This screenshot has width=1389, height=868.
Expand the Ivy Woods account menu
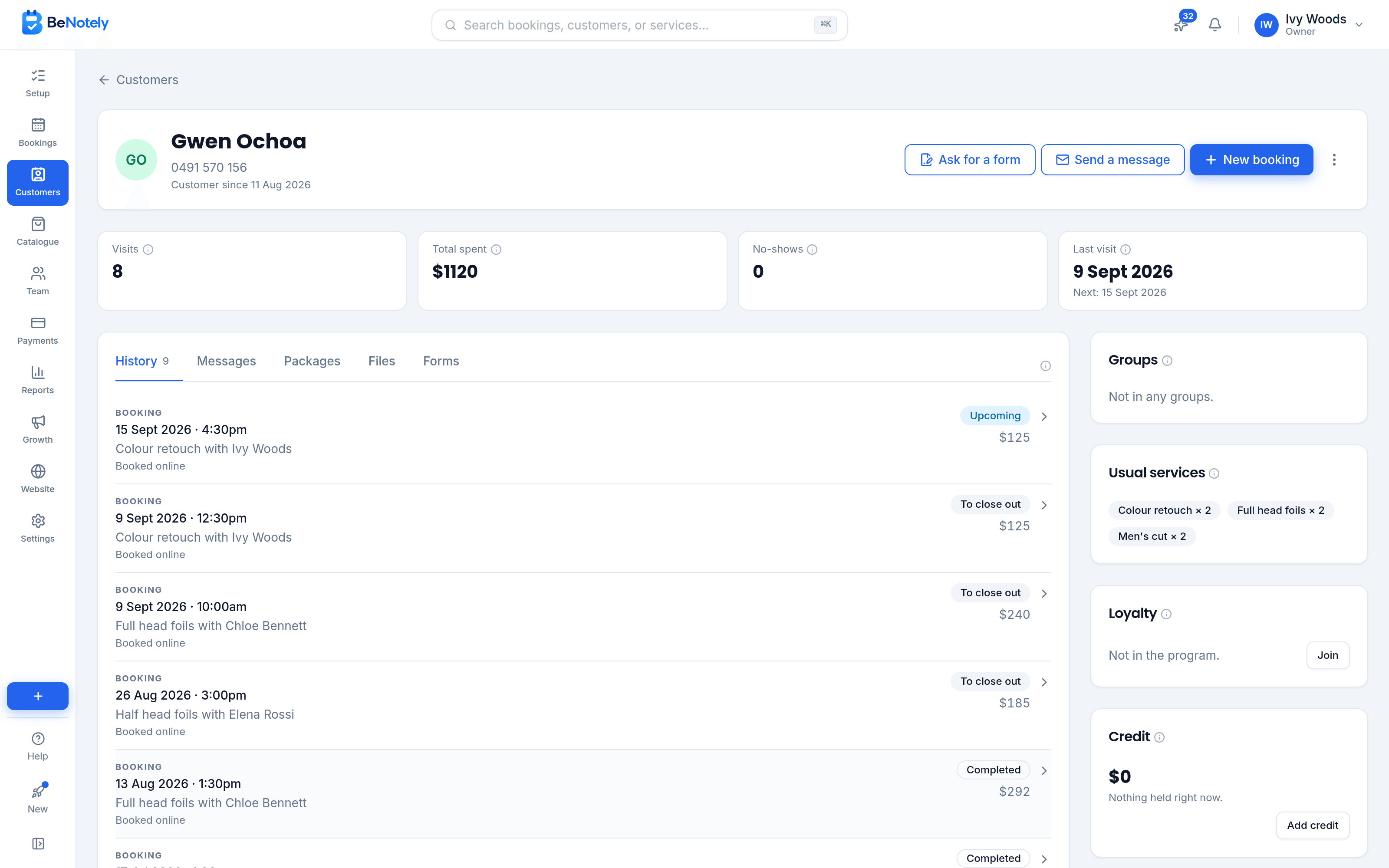[1359, 25]
